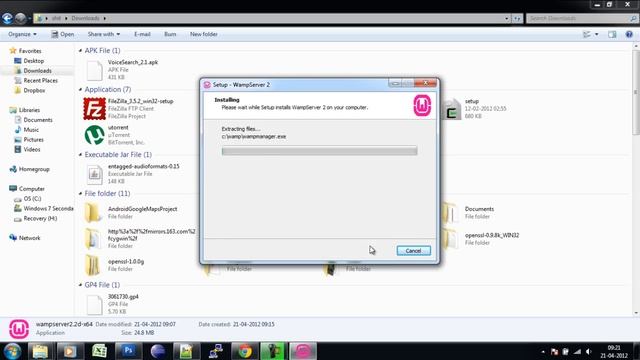640x360 pixels.
Task: Select the 3061730.gp4 file icon
Action: 94,304
